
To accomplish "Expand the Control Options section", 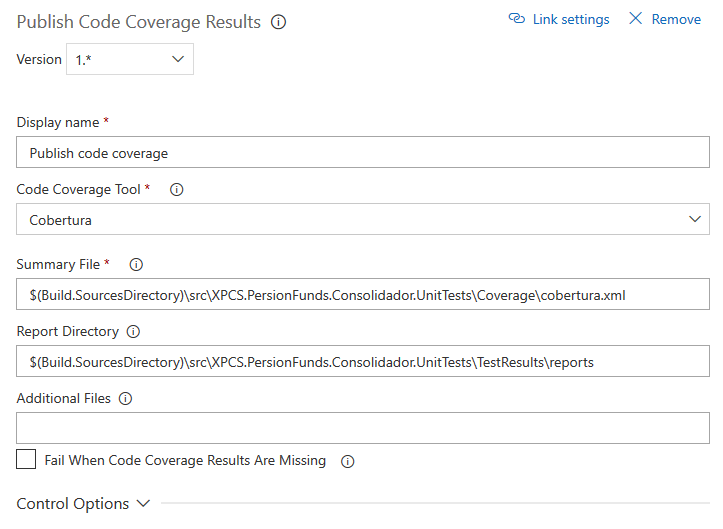I will [83, 504].
